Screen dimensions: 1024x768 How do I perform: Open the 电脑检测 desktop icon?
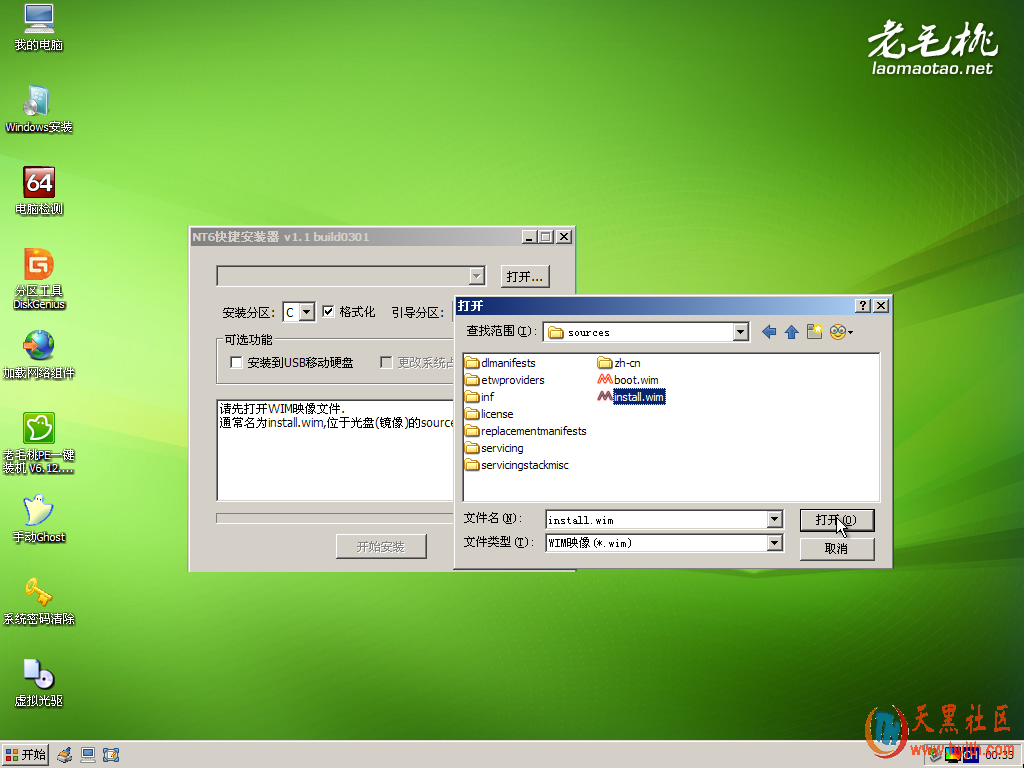(39, 184)
